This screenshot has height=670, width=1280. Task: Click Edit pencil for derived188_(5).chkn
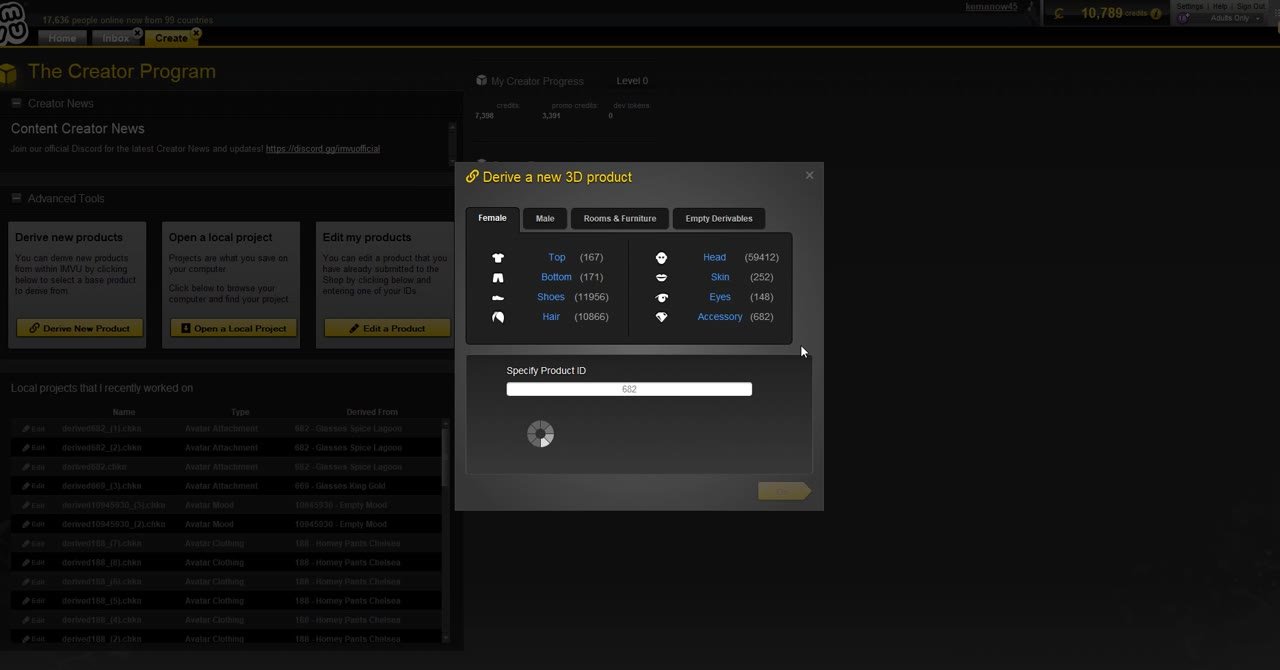tap(34, 601)
